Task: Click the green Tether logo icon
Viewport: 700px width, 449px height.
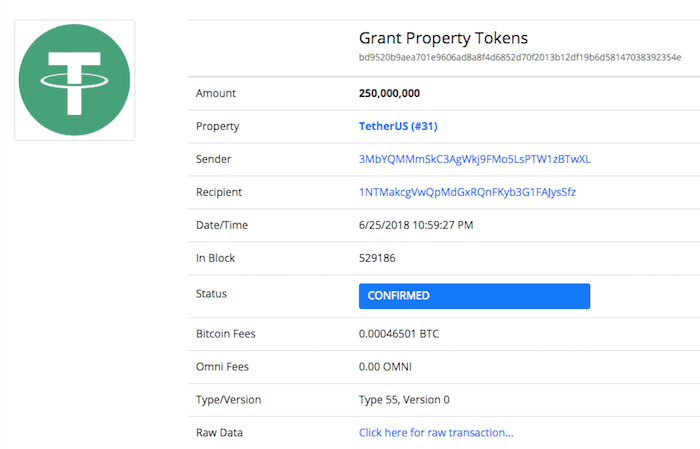Action: pos(75,80)
